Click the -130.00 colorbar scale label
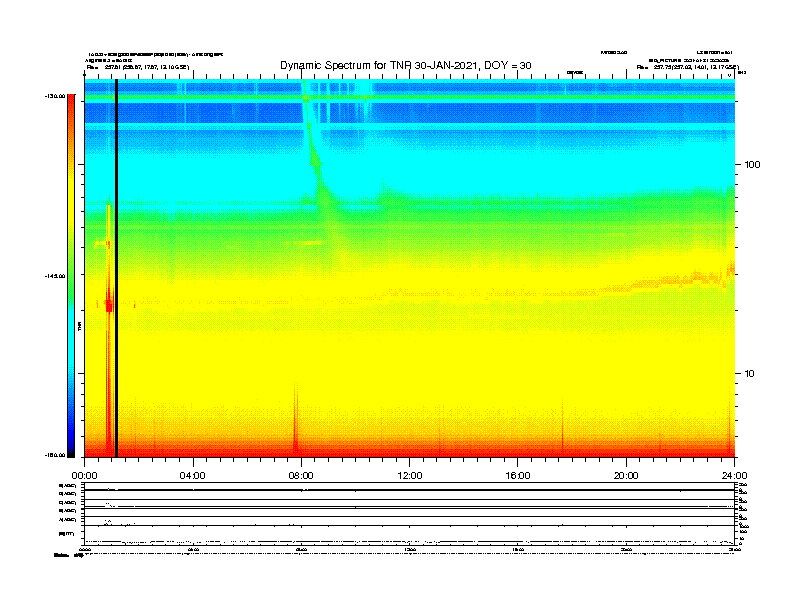Image resolution: width=792 pixels, height=612 pixels. (x=55, y=96)
